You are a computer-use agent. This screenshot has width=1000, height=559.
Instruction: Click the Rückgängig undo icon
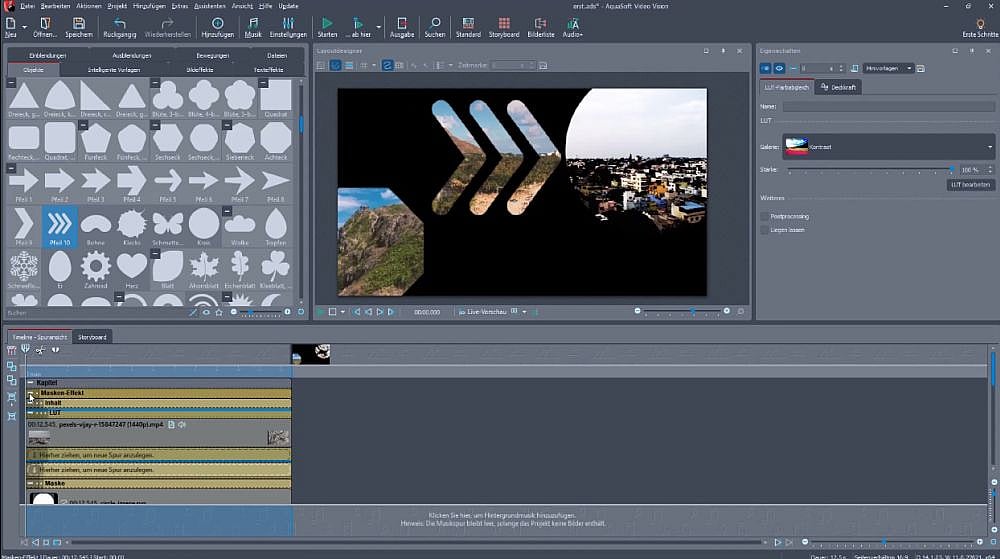119,23
